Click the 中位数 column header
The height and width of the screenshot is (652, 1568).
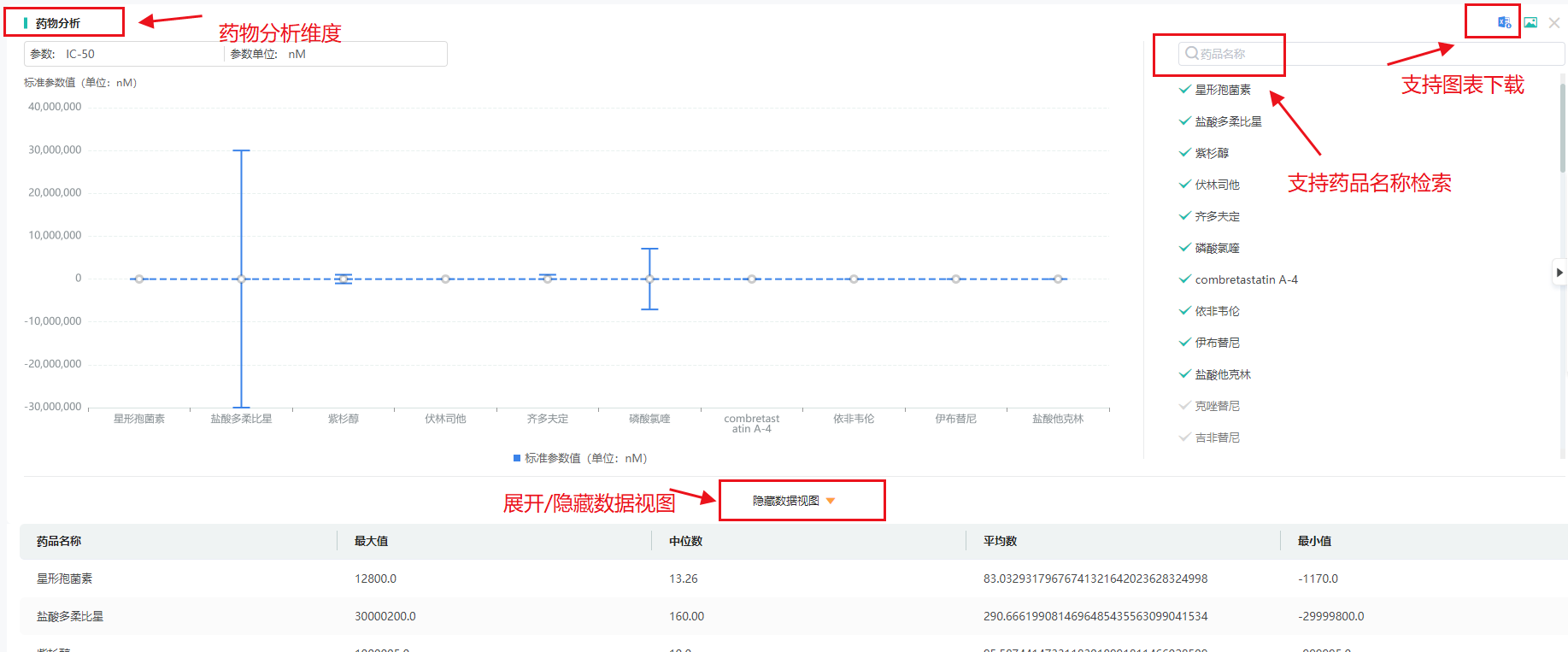click(x=685, y=541)
